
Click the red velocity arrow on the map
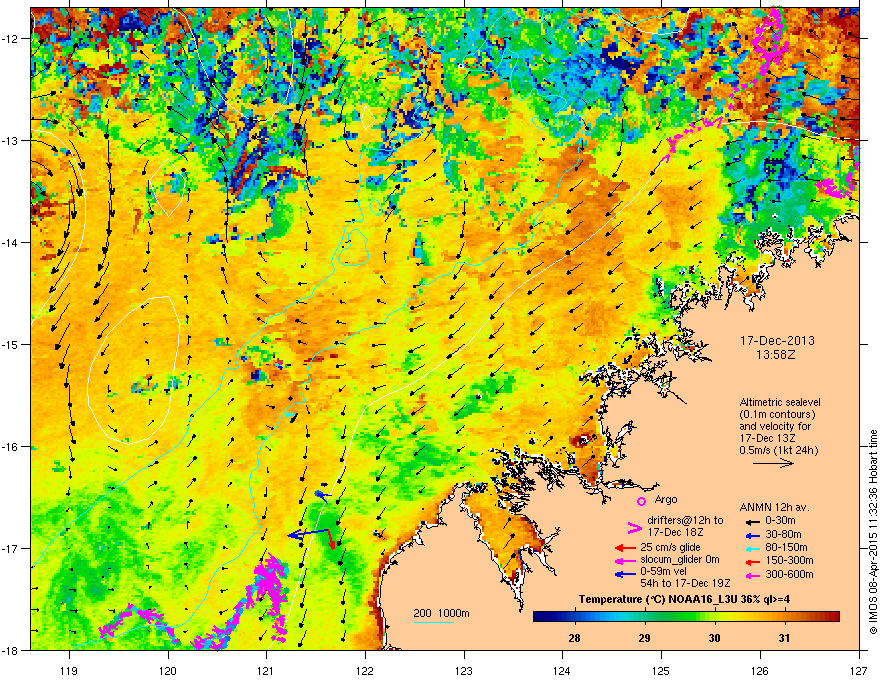pos(330,539)
